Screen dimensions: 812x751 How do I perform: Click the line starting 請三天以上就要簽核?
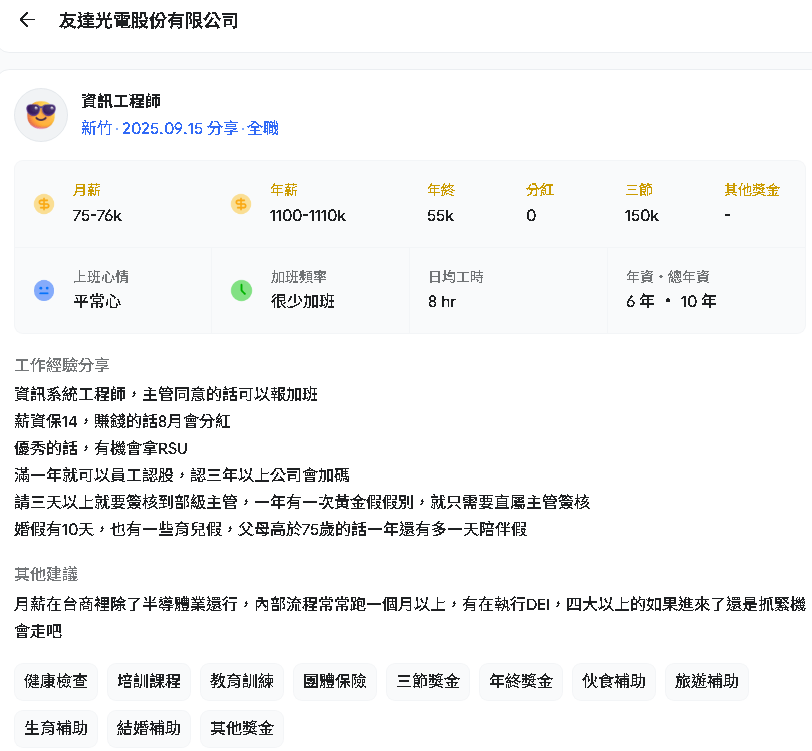(302, 502)
